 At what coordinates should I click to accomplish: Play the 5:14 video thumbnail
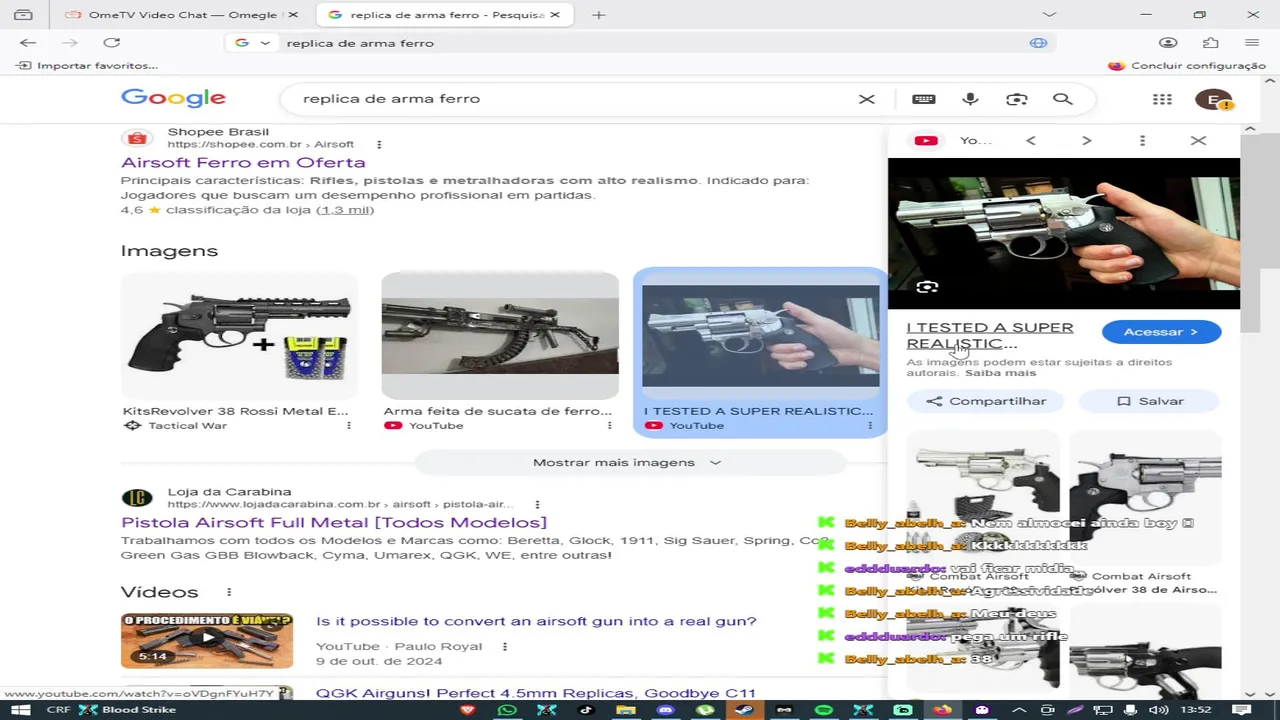tap(207, 640)
